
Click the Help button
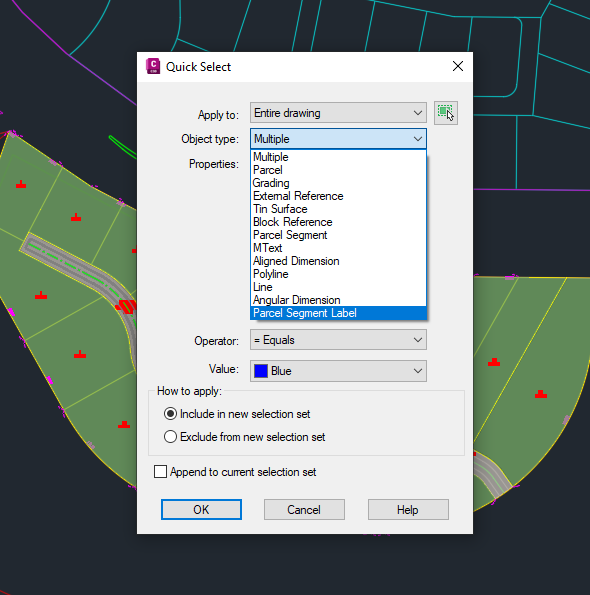(x=408, y=509)
